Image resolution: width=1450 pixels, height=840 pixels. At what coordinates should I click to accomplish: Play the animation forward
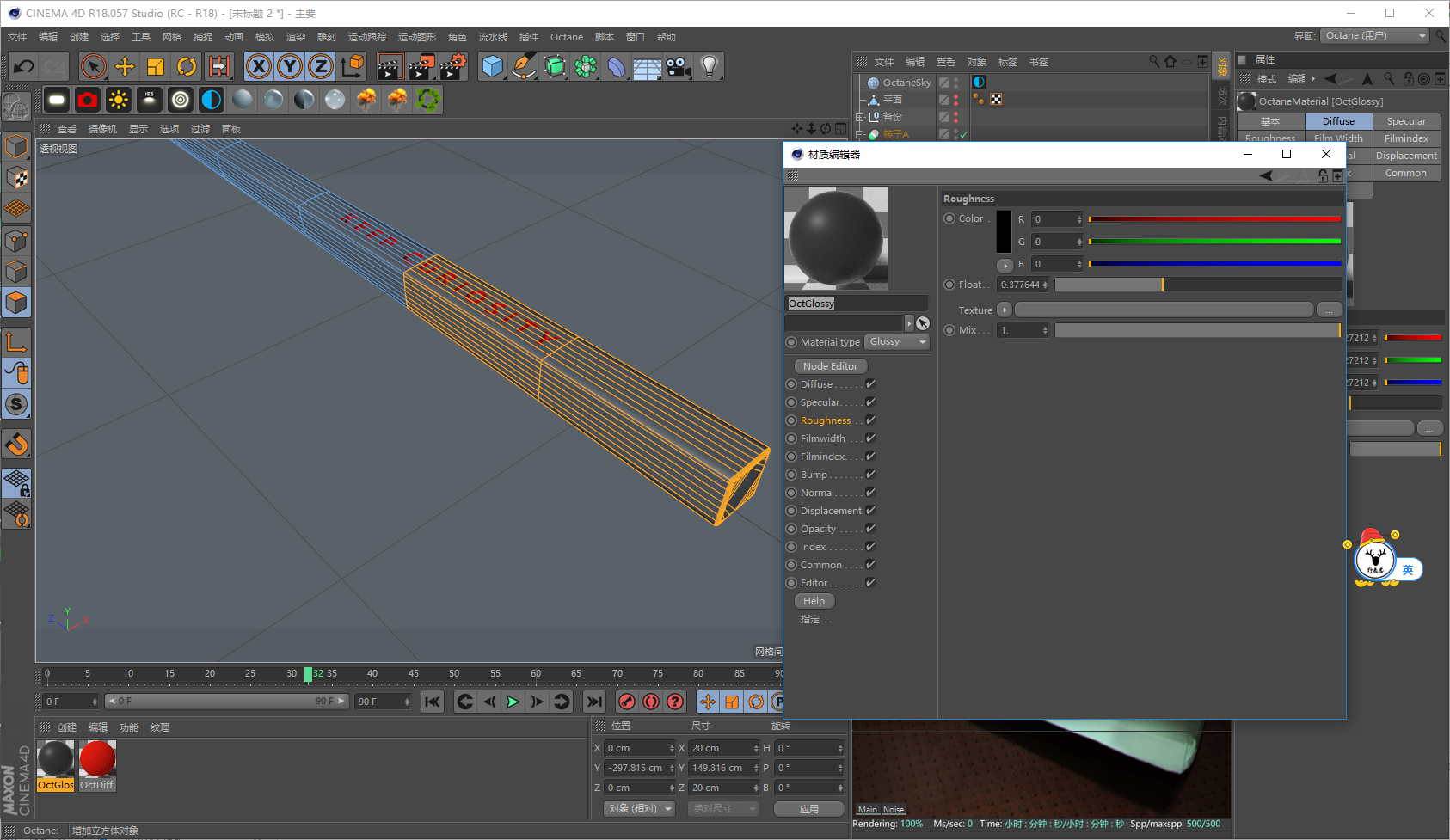[513, 702]
